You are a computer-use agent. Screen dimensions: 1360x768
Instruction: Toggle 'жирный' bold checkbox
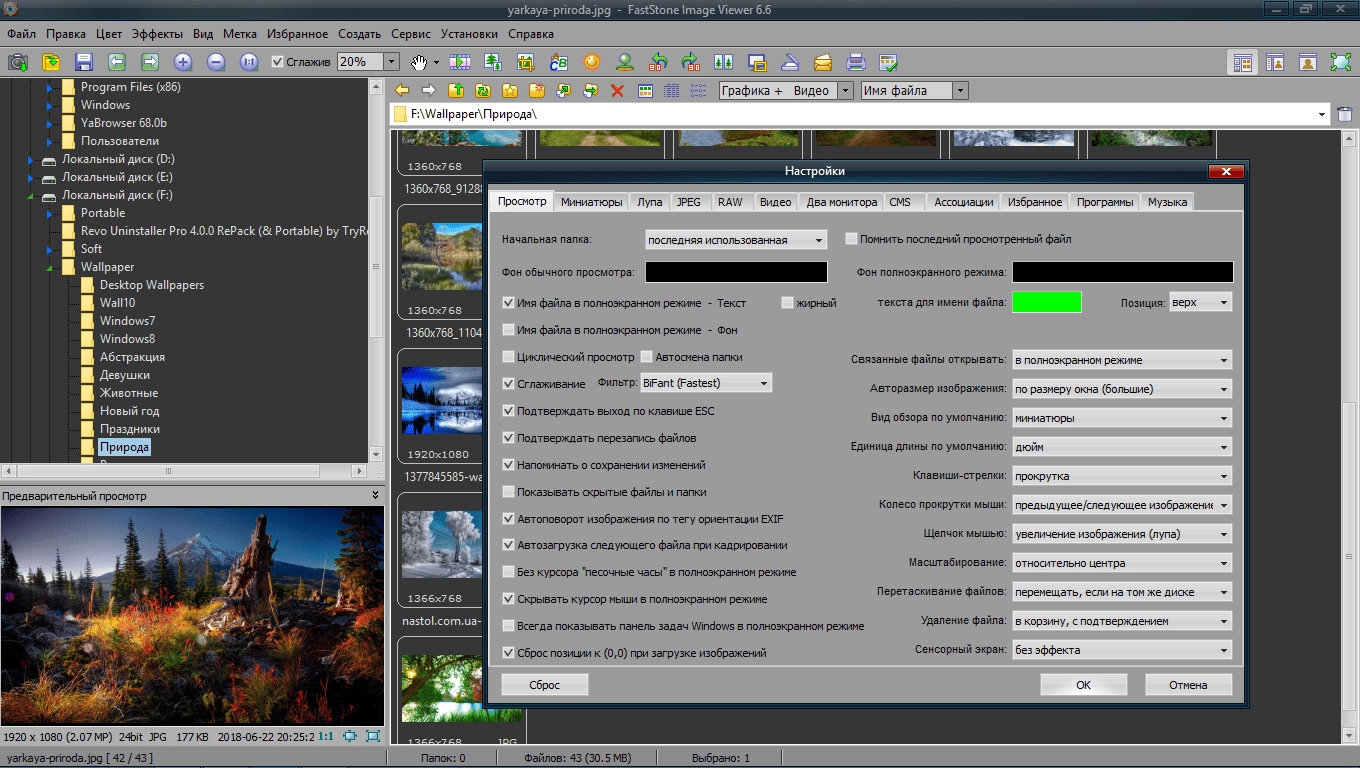click(787, 302)
